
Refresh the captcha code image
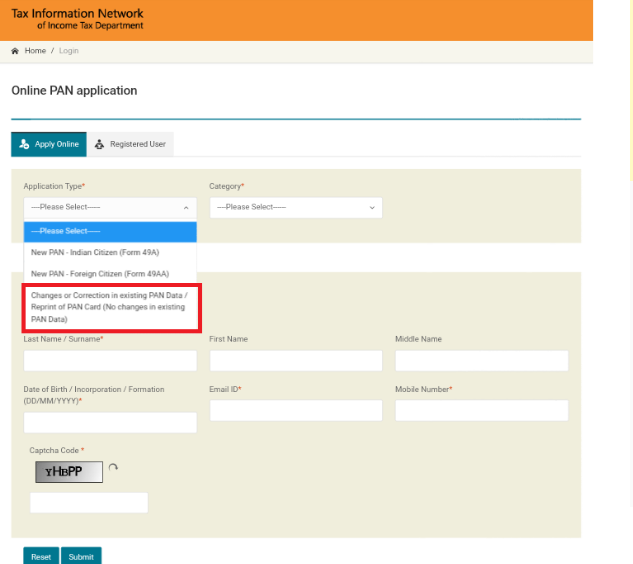pos(113,468)
